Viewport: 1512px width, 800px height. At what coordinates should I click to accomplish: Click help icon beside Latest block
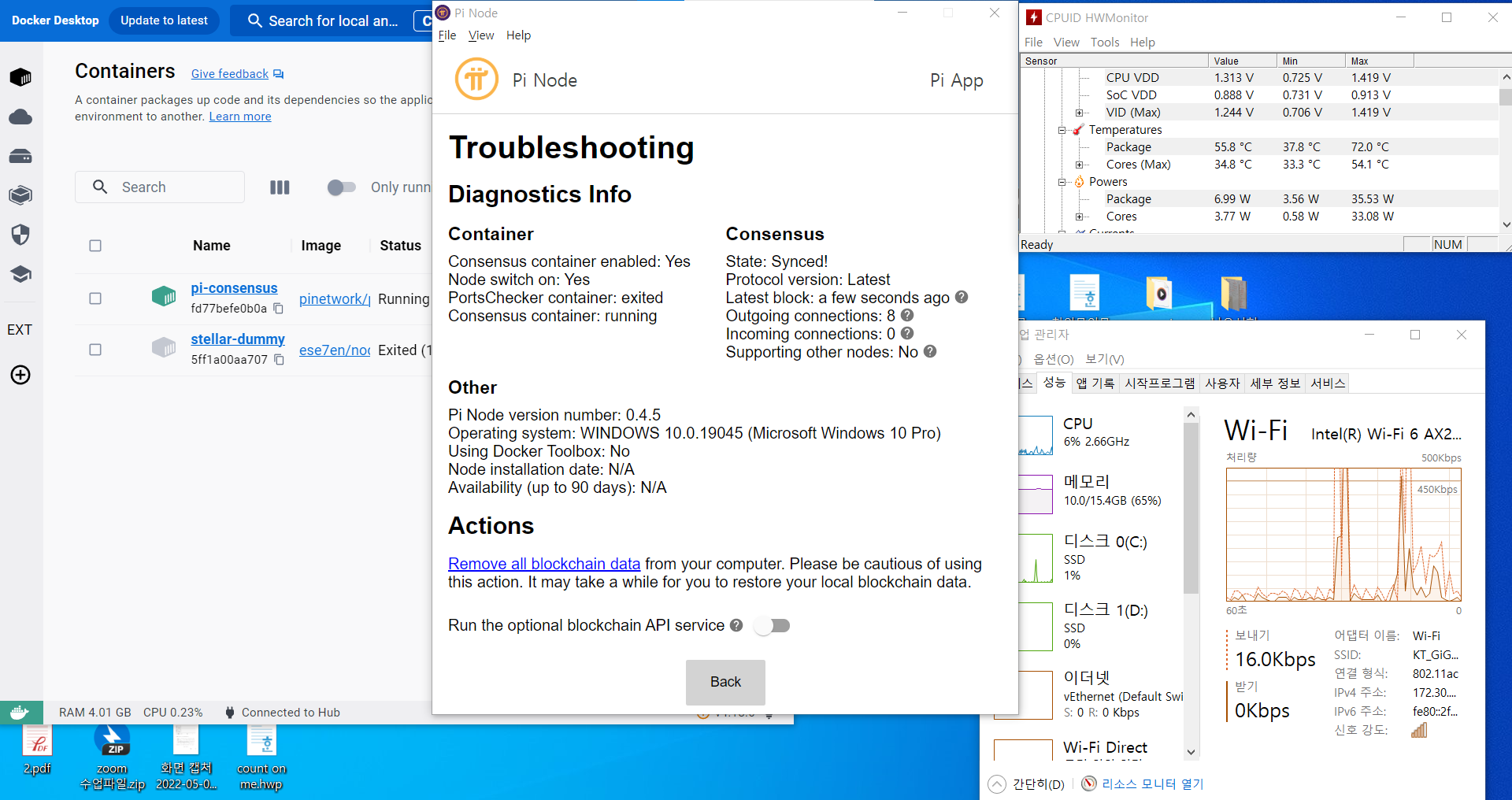962,297
